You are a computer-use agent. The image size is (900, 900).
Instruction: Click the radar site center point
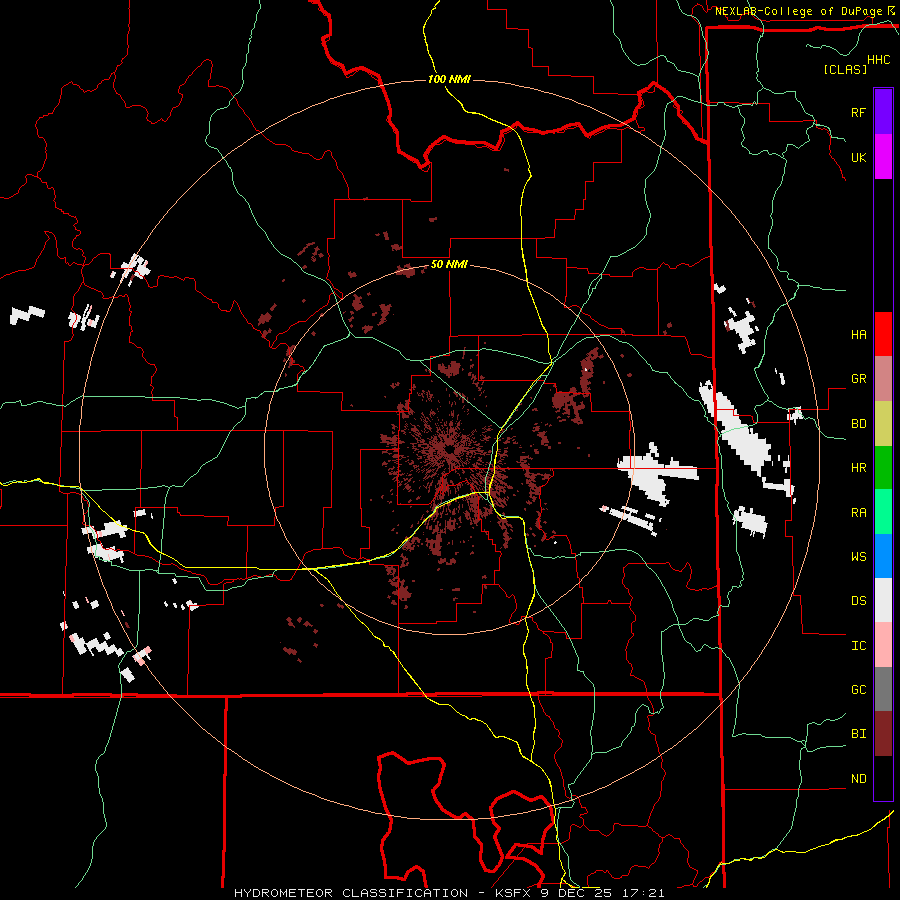click(449, 450)
